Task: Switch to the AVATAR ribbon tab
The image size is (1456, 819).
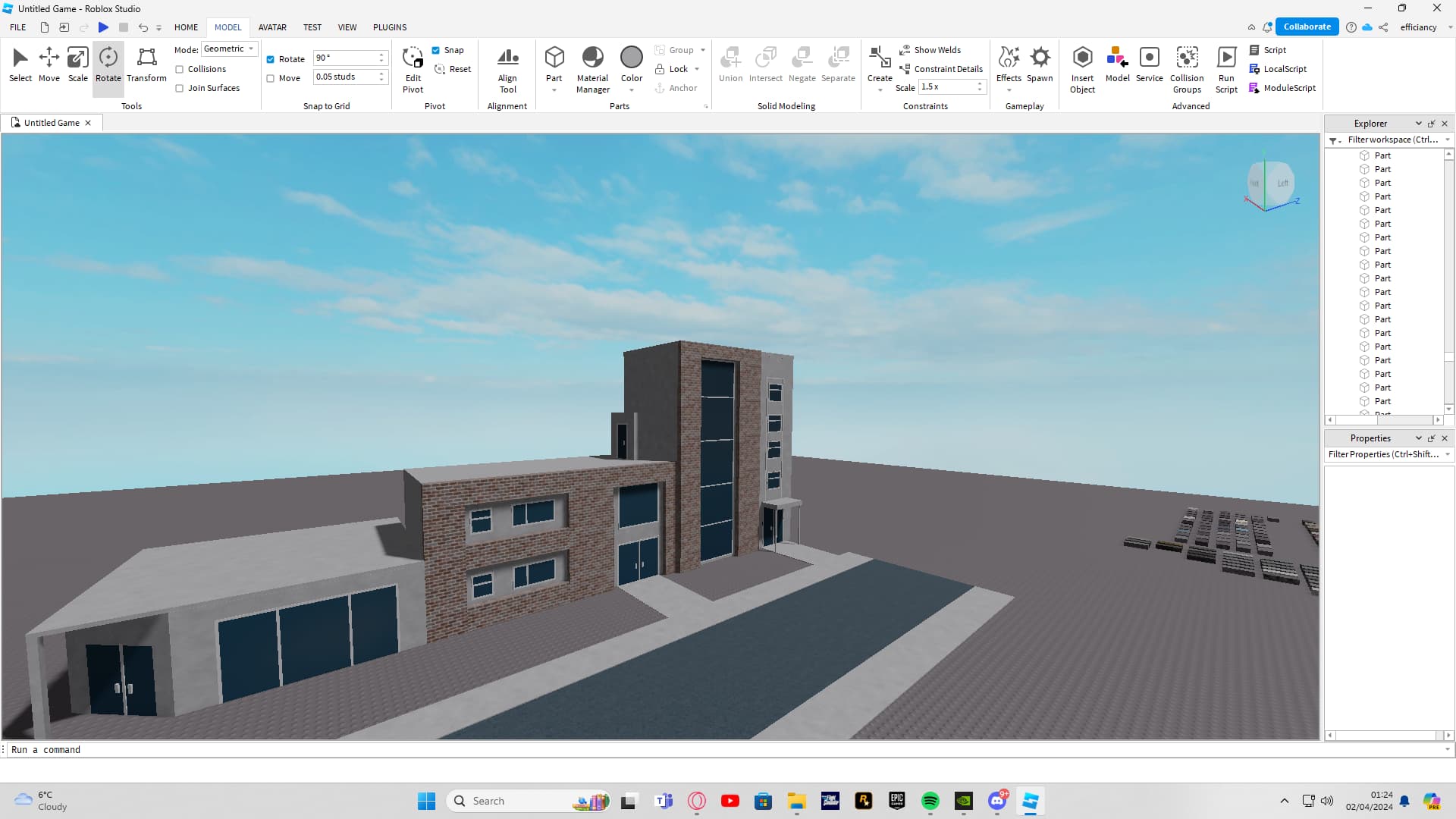Action: 272,27
